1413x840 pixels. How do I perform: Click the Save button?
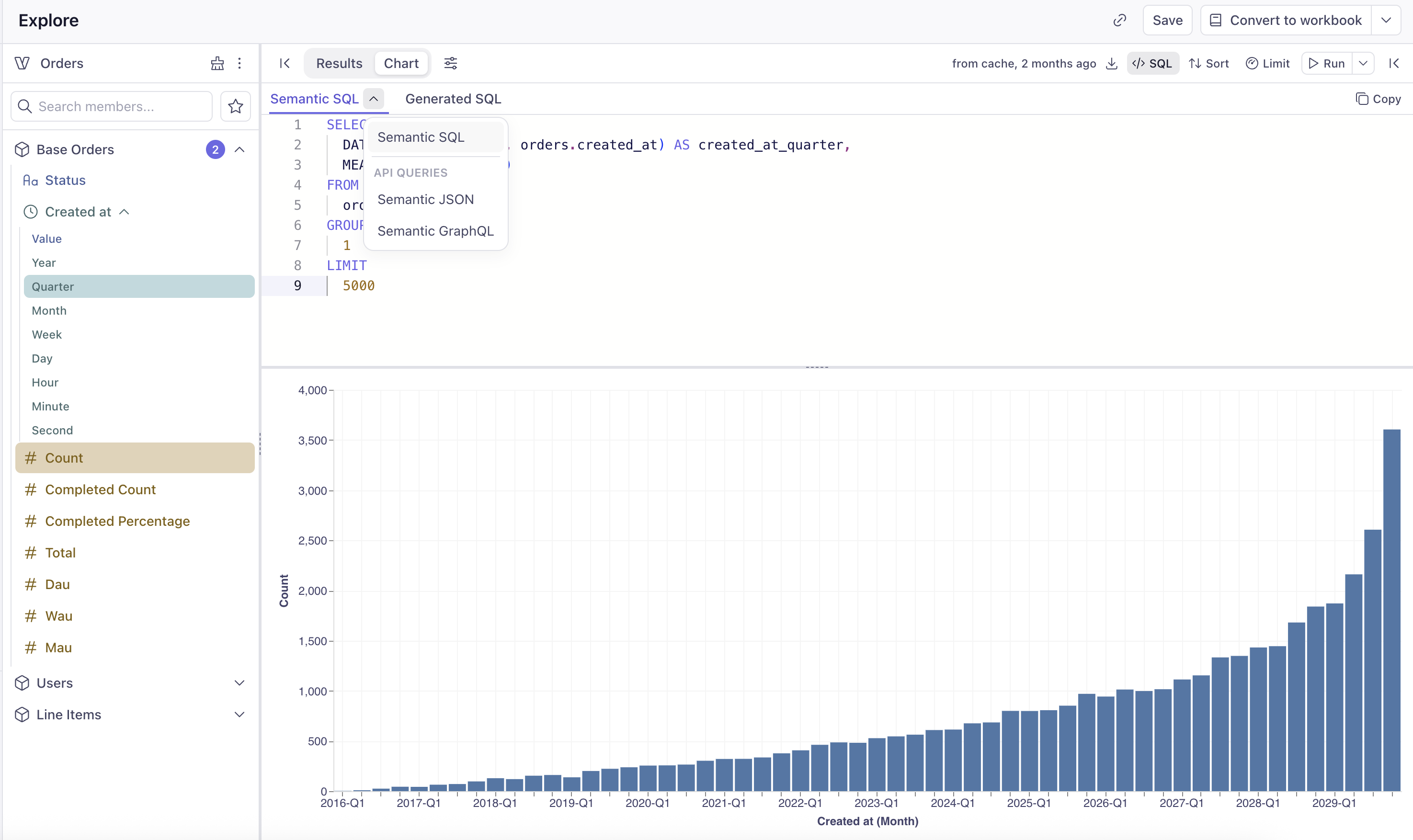click(x=1167, y=21)
